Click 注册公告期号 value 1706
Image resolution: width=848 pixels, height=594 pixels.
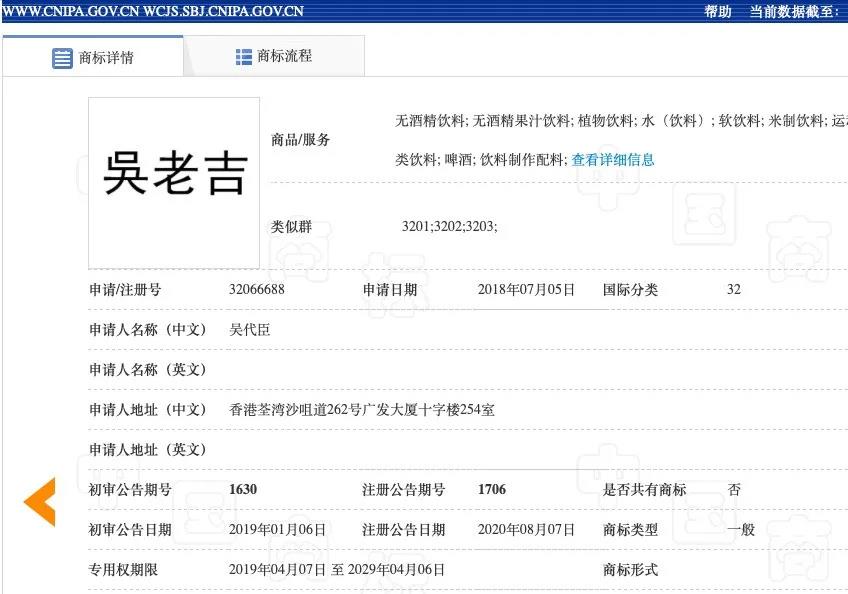click(492, 489)
